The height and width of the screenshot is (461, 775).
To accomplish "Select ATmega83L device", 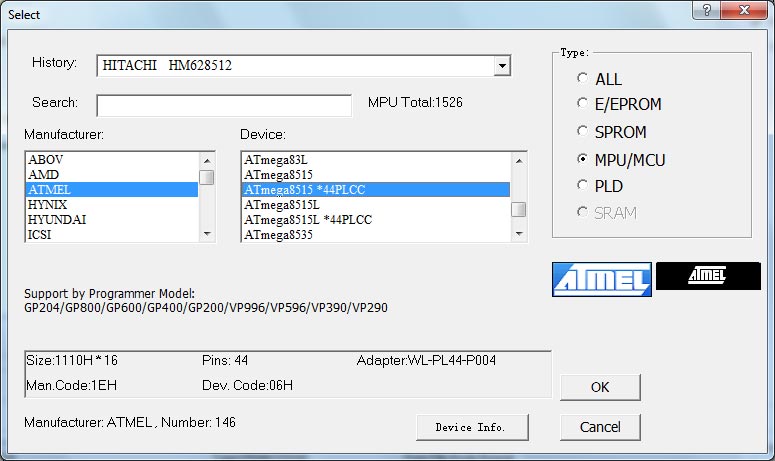I will [376, 160].
